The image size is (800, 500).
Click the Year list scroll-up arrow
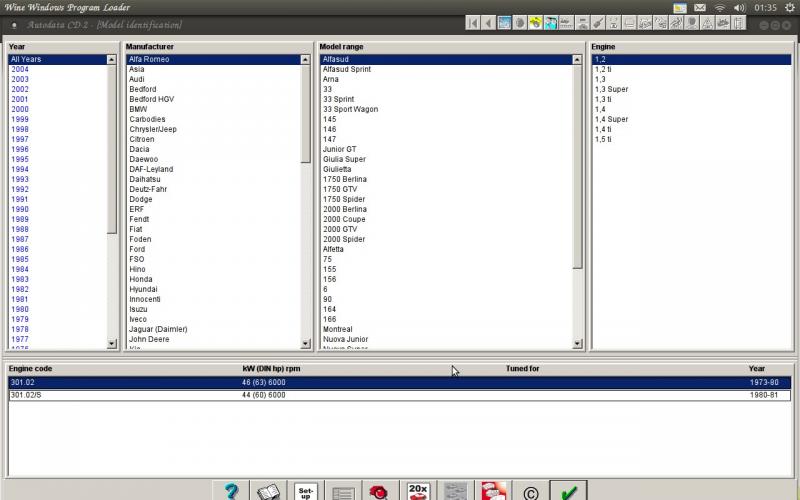111,60
